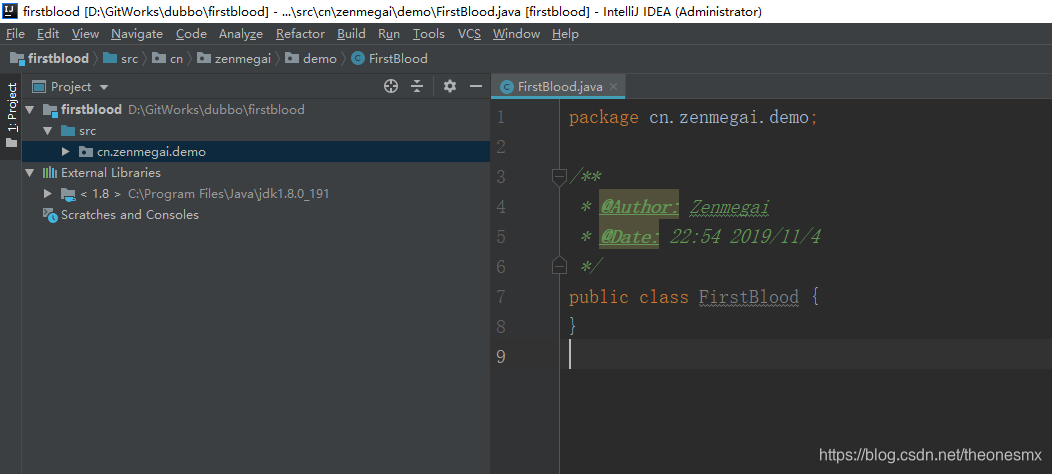Click the @Author tag in the comment
The width and height of the screenshot is (1052, 474).
click(639, 207)
